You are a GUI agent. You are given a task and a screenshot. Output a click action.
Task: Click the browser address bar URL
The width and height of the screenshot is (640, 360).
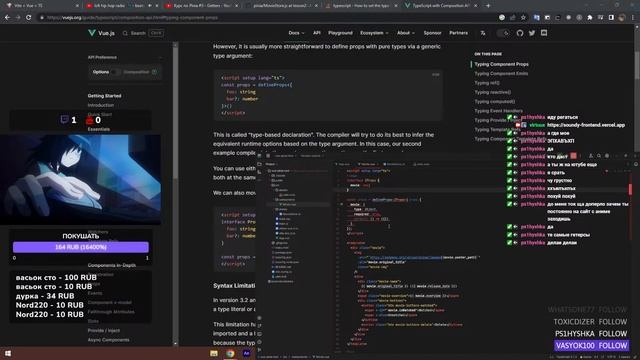pos(133,18)
